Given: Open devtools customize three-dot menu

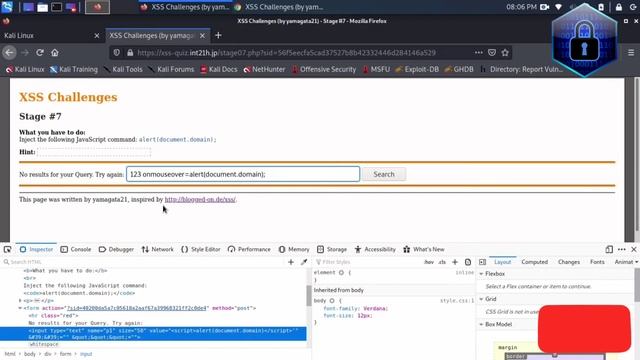Looking at the screenshot, I should pyautogui.click(x=622, y=249).
